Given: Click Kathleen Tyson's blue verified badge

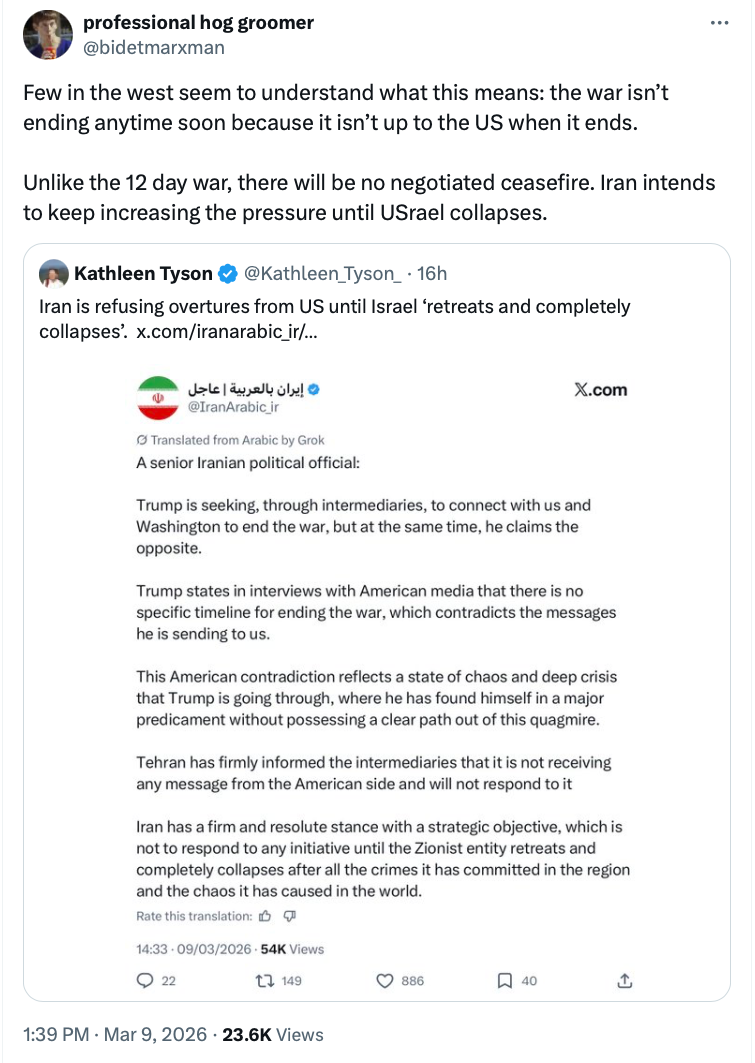Looking at the screenshot, I should tap(228, 274).
